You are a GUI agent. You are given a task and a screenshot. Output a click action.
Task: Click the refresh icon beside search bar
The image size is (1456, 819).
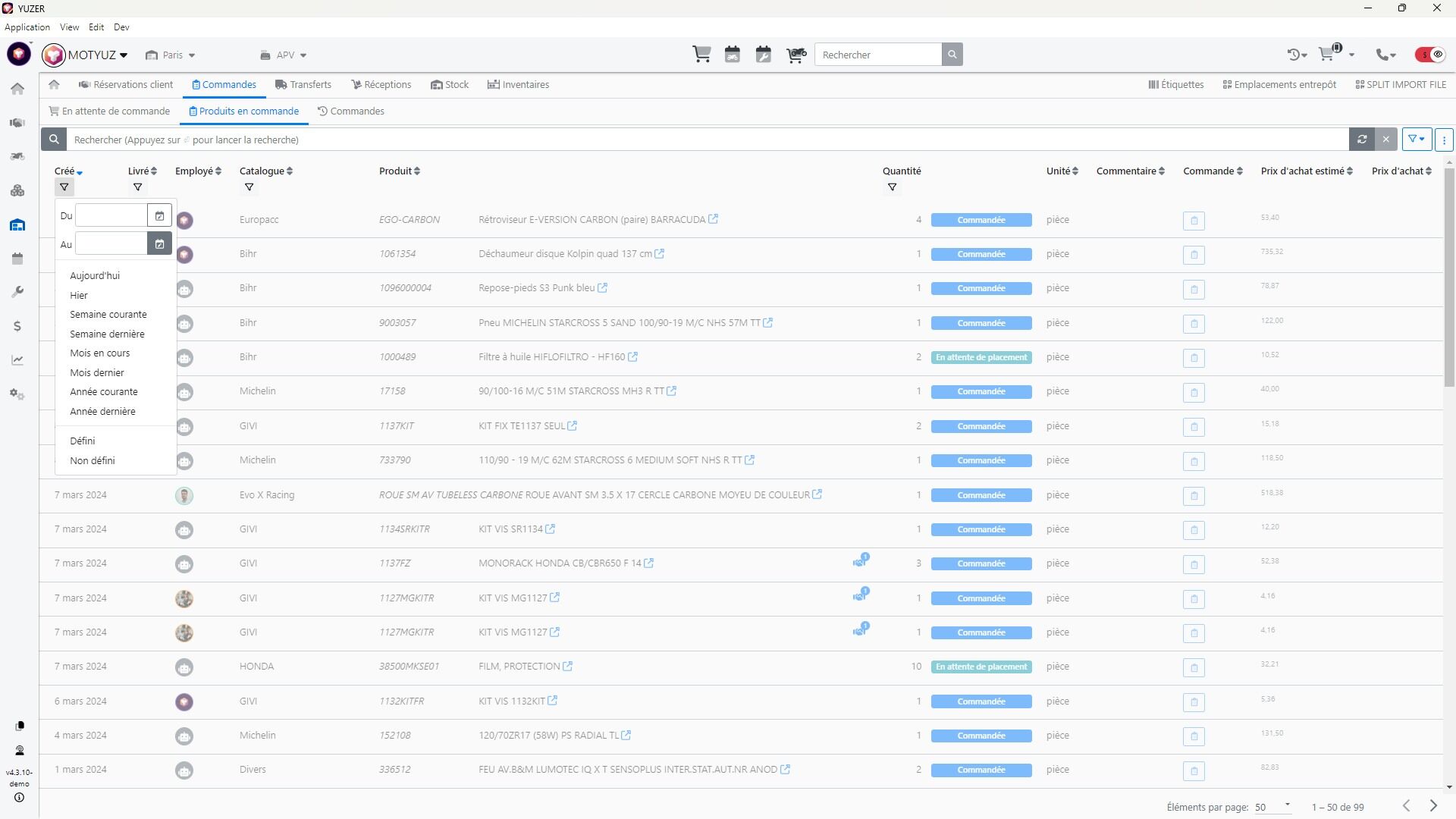point(1362,140)
